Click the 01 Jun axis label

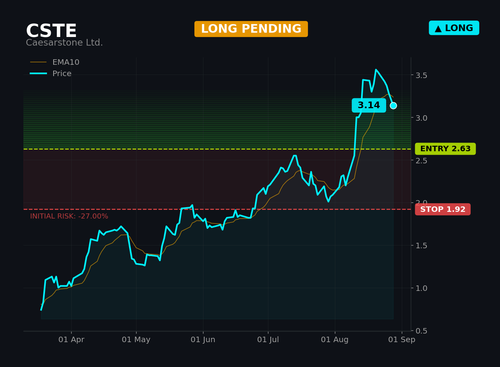coord(203,340)
